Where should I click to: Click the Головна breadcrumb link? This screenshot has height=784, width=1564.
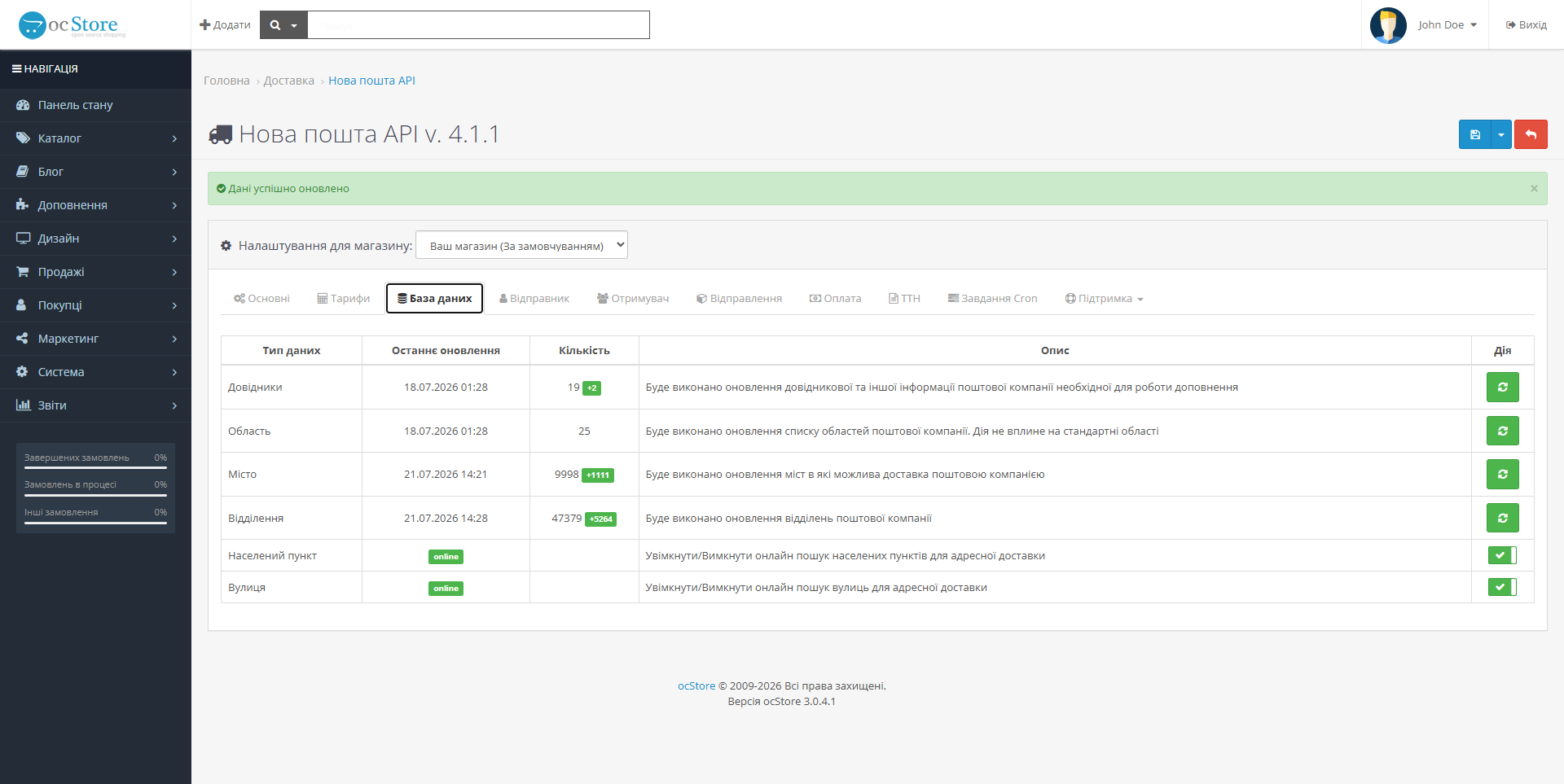tap(226, 81)
